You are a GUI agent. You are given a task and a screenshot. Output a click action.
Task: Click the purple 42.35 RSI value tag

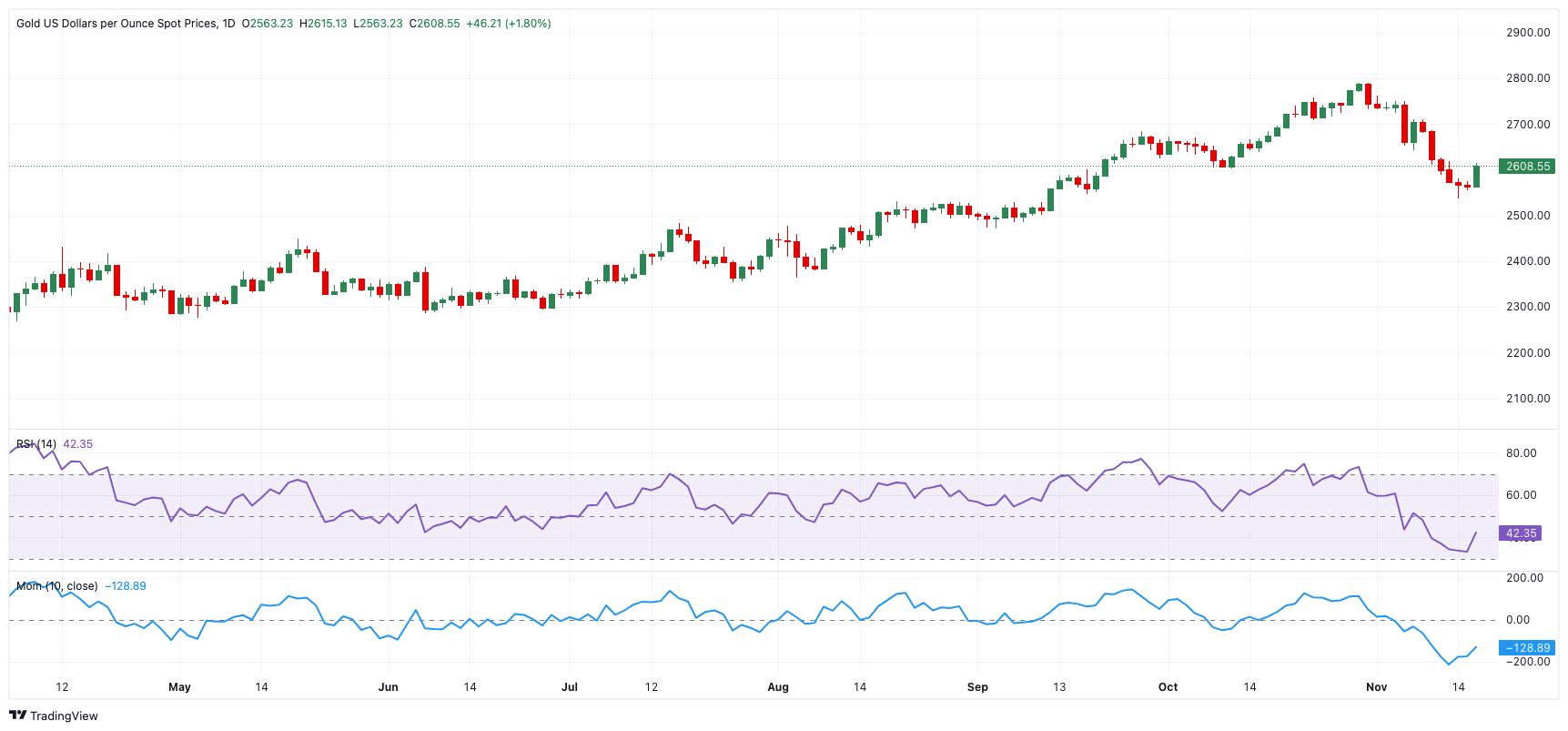click(1521, 533)
